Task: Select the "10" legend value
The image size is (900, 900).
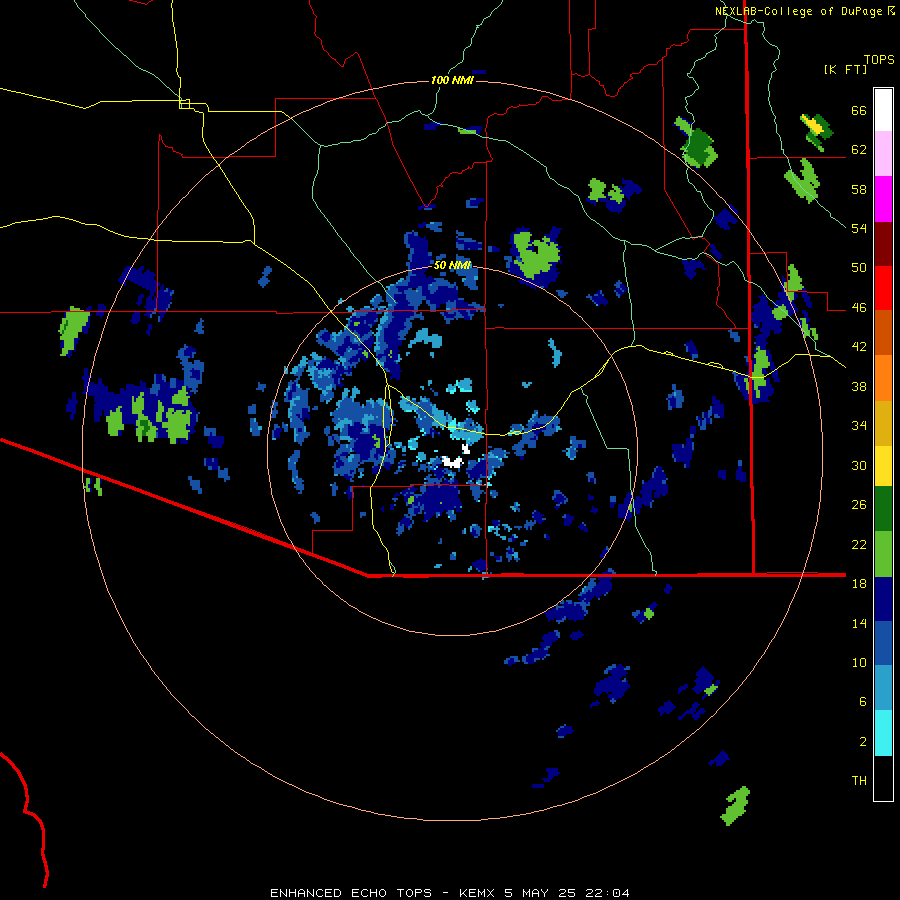Action: pyautogui.click(x=859, y=662)
